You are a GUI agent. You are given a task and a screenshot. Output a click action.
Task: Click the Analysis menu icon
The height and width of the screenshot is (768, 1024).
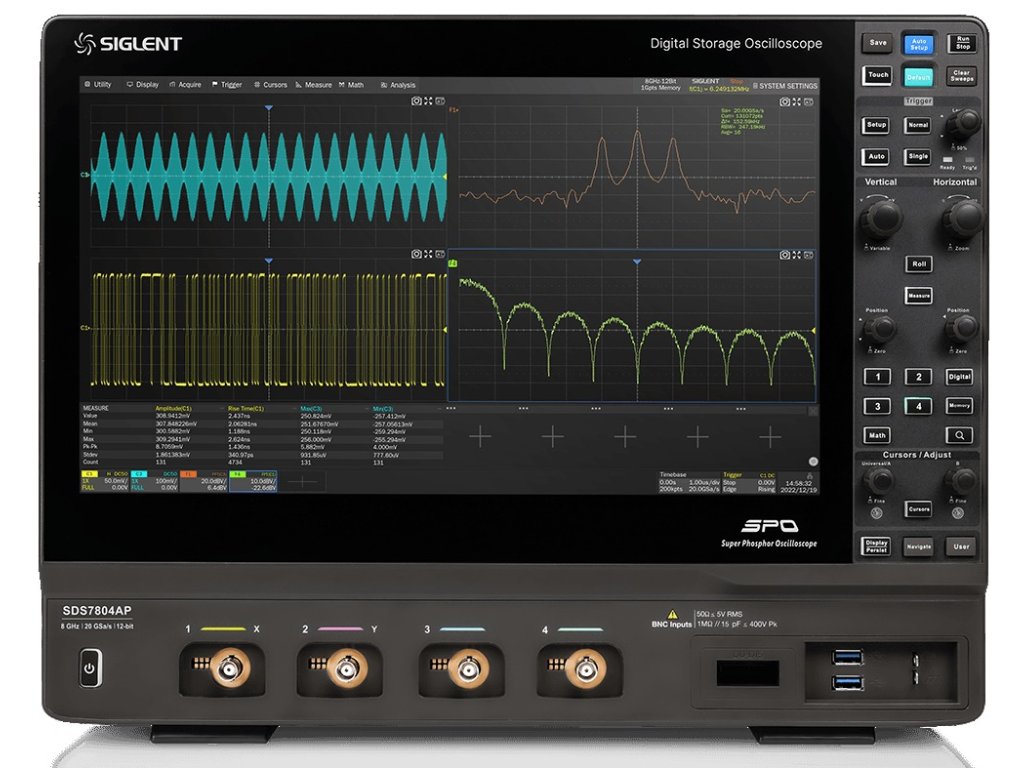(x=384, y=85)
